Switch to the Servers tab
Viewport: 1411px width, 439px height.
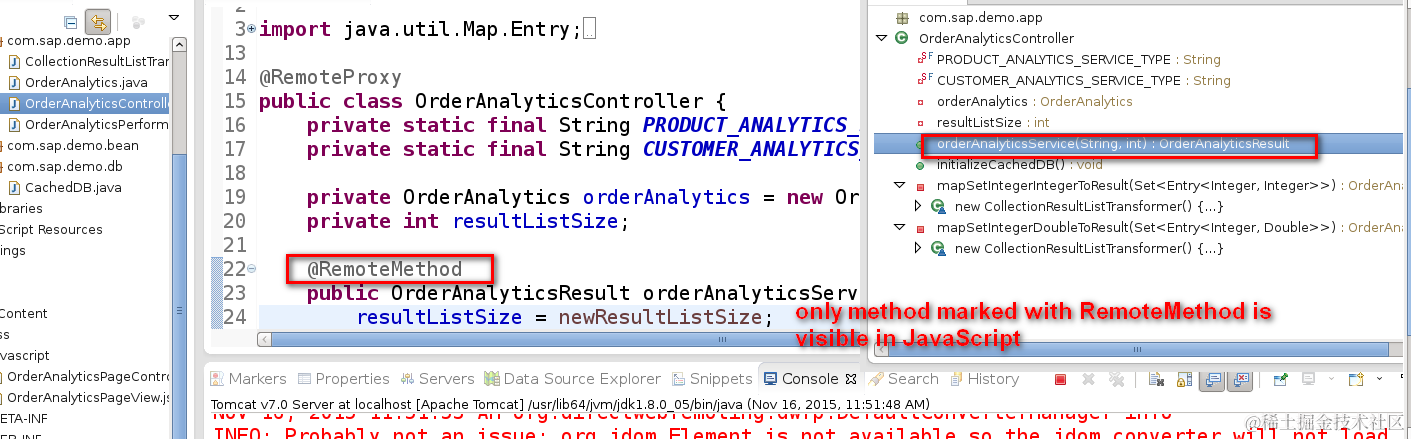point(439,379)
